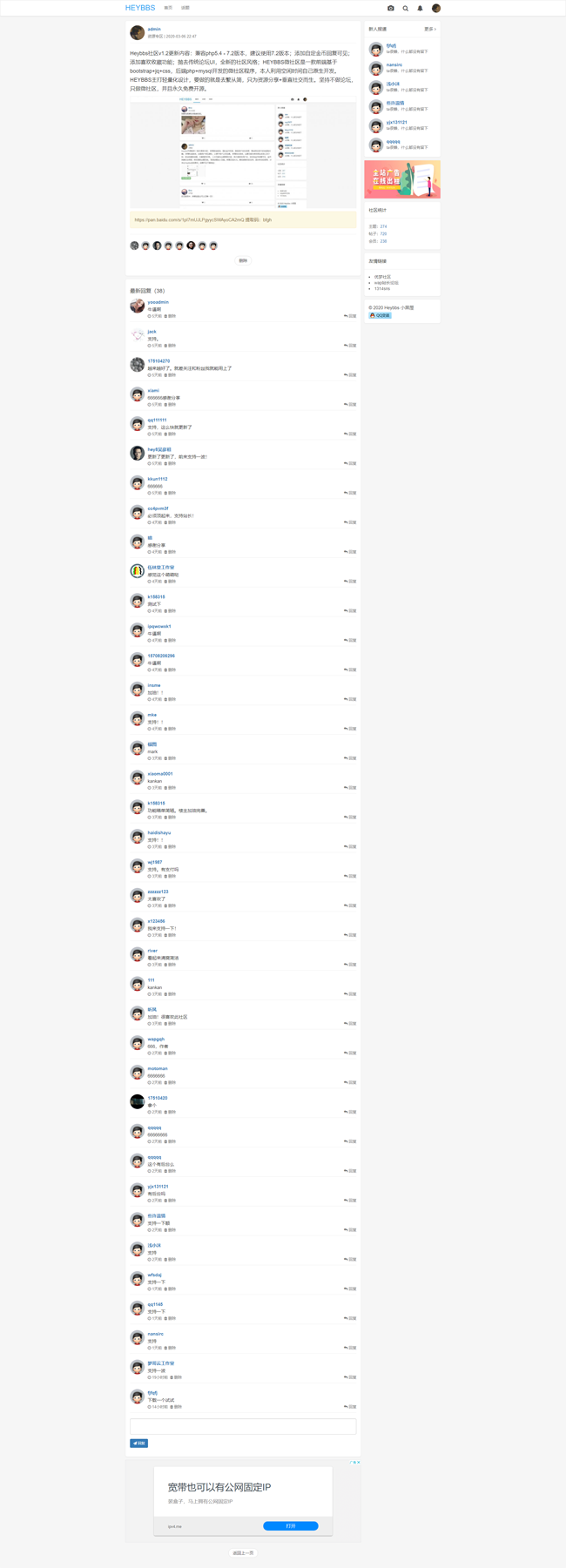Click the trash delete icon under jack's comment
566x1568 pixels.
(x=170, y=346)
